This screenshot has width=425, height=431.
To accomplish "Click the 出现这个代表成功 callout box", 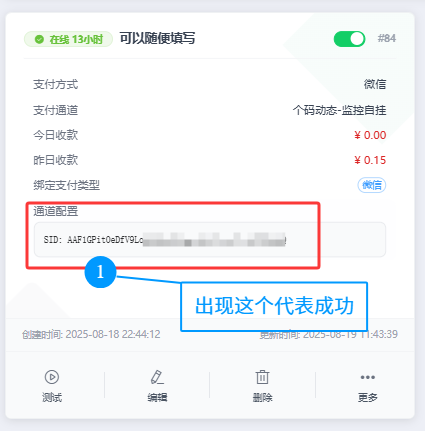I will point(274,306).
